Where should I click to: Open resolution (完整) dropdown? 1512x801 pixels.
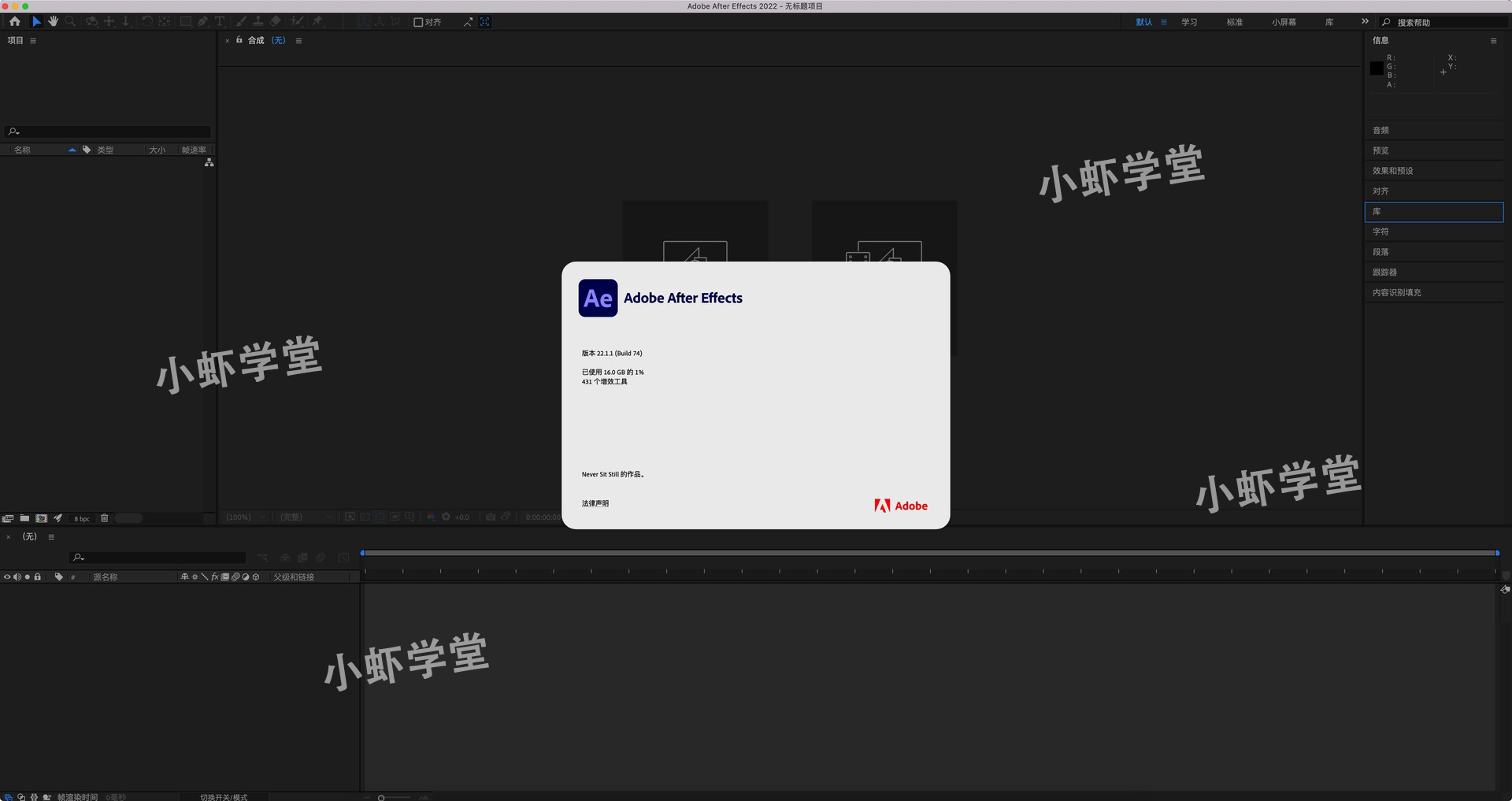(x=306, y=517)
